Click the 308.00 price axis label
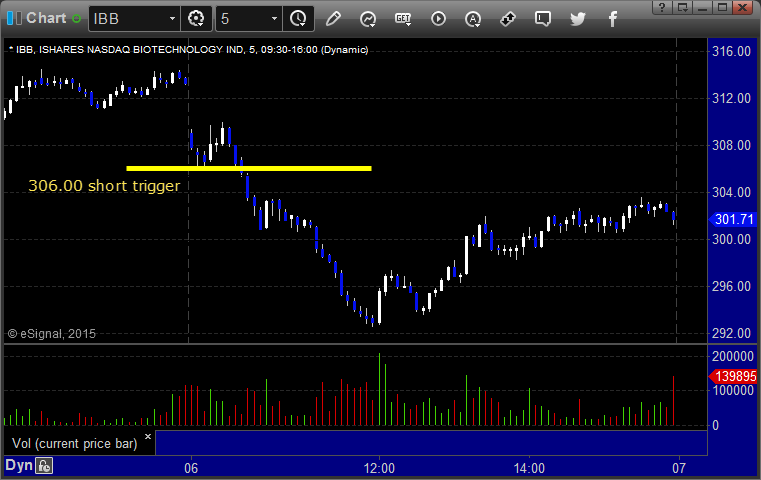The height and width of the screenshot is (480, 761). 731,145
